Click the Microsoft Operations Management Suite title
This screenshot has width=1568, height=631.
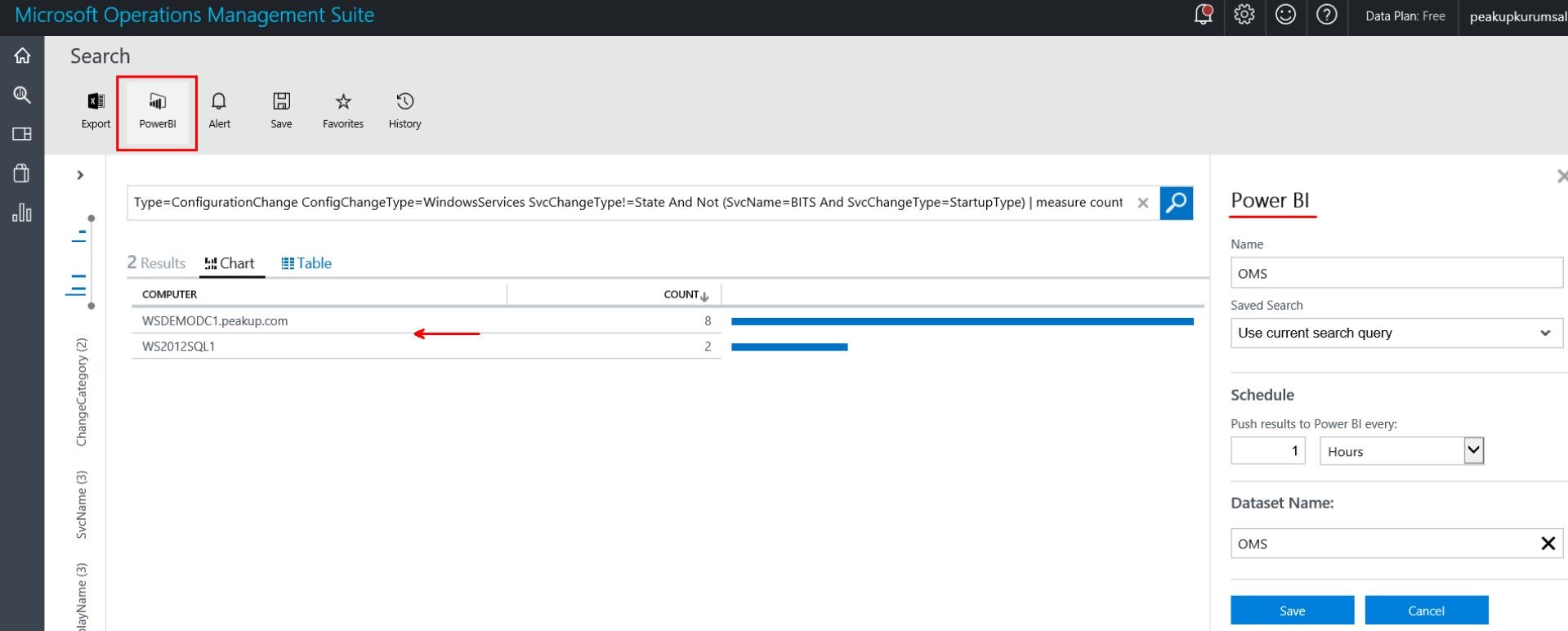194,15
